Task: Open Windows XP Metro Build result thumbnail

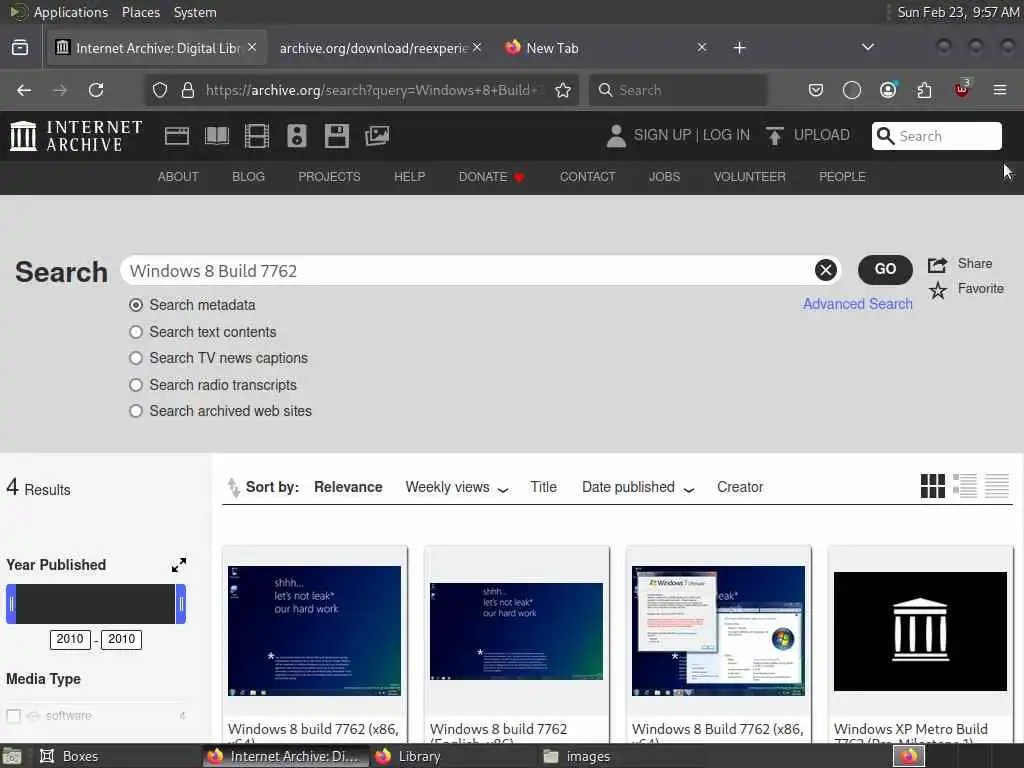Action: 920,631
